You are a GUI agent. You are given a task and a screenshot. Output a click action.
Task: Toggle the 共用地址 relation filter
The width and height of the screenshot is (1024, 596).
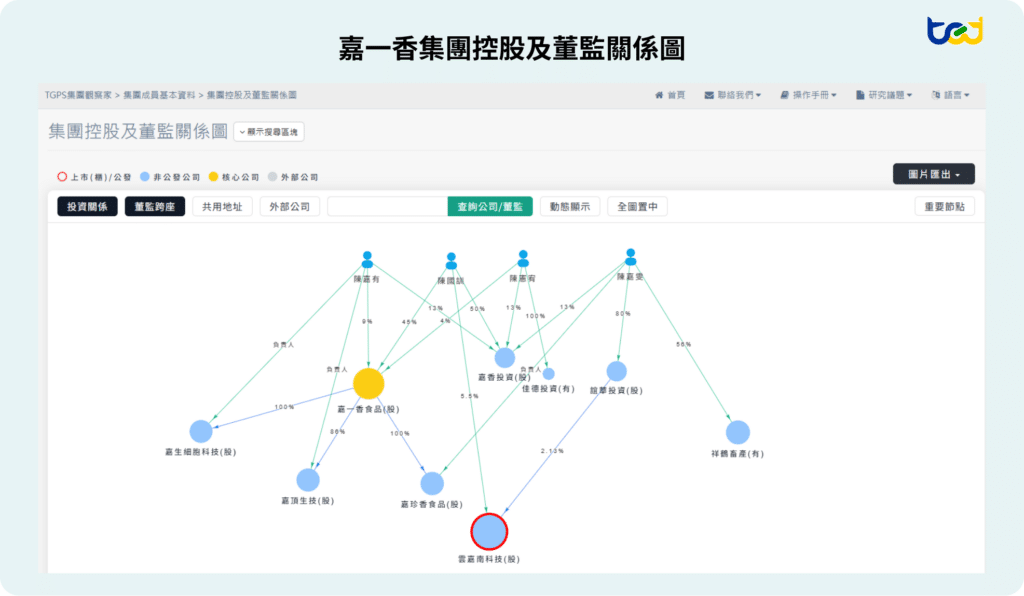pyautogui.click(x=222, y=206)
